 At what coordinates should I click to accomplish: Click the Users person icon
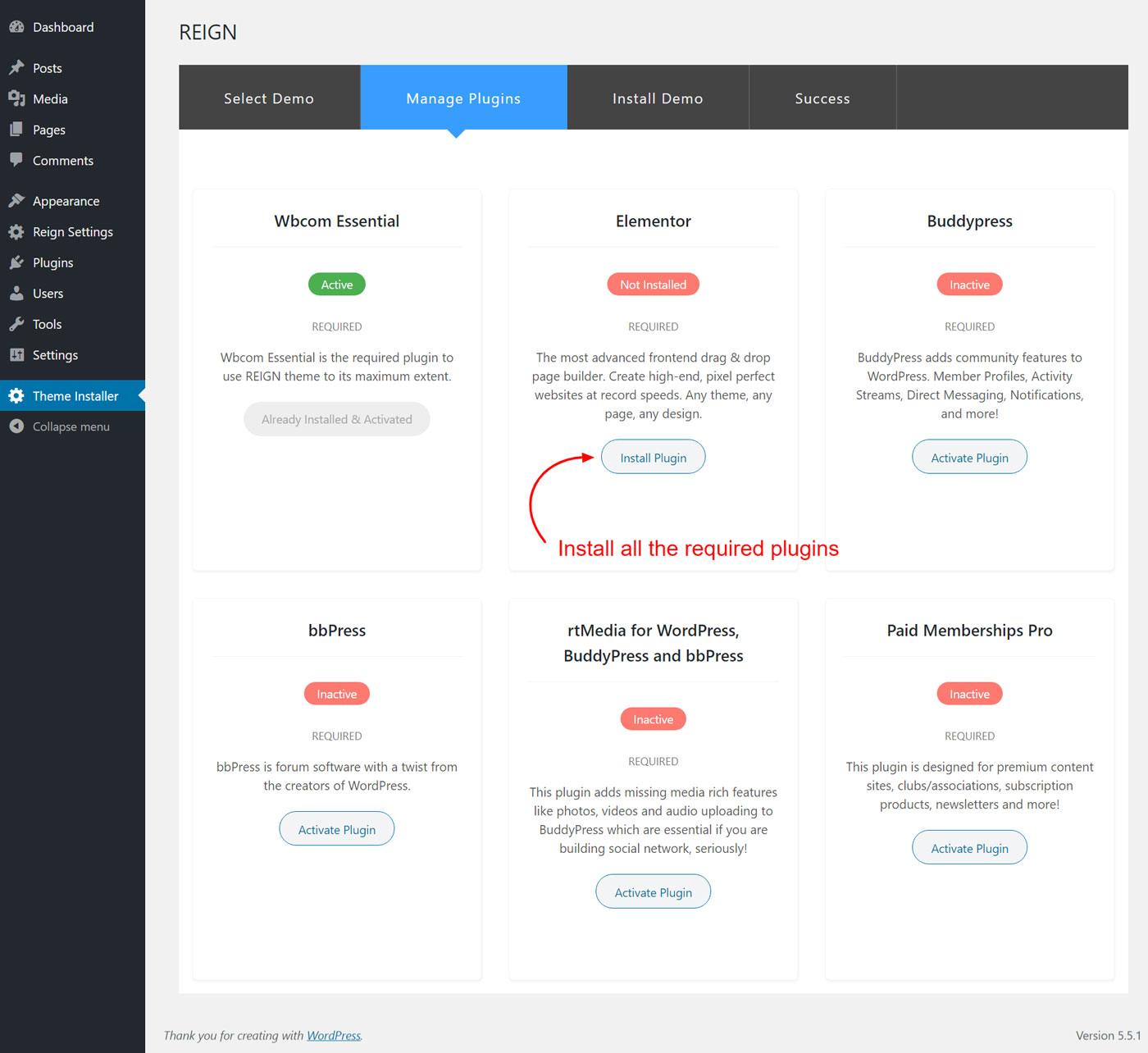click(x=16, y=294)
